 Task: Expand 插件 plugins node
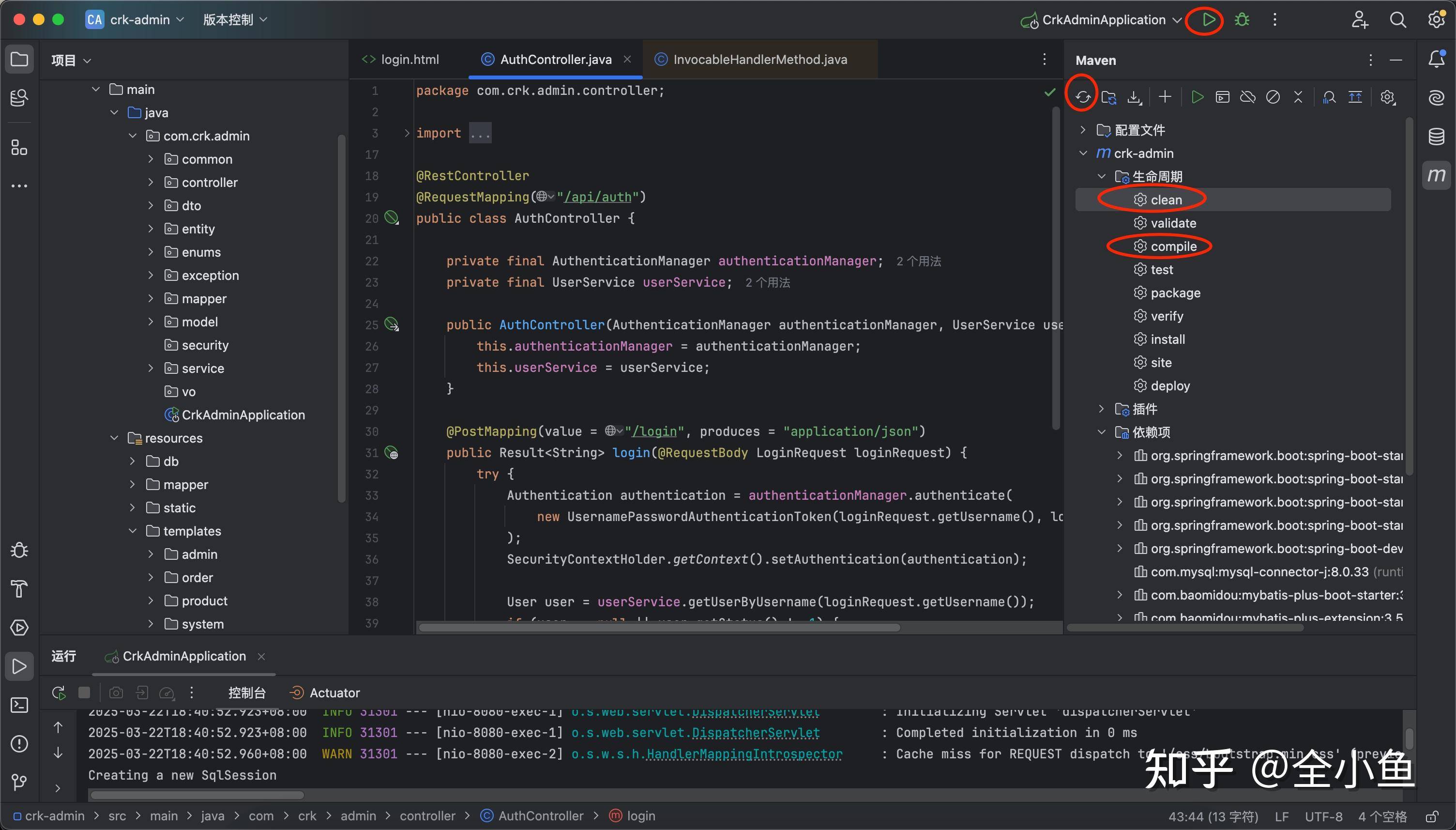1101,409
